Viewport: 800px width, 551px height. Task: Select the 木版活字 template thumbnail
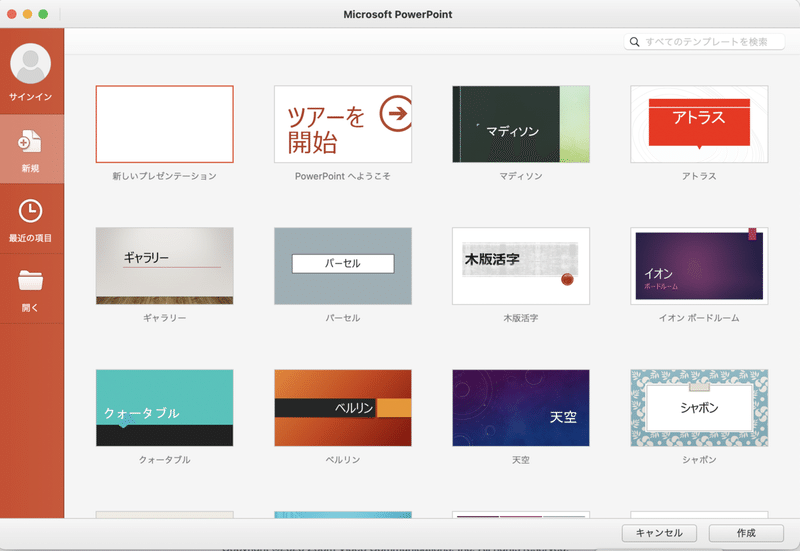521,266
